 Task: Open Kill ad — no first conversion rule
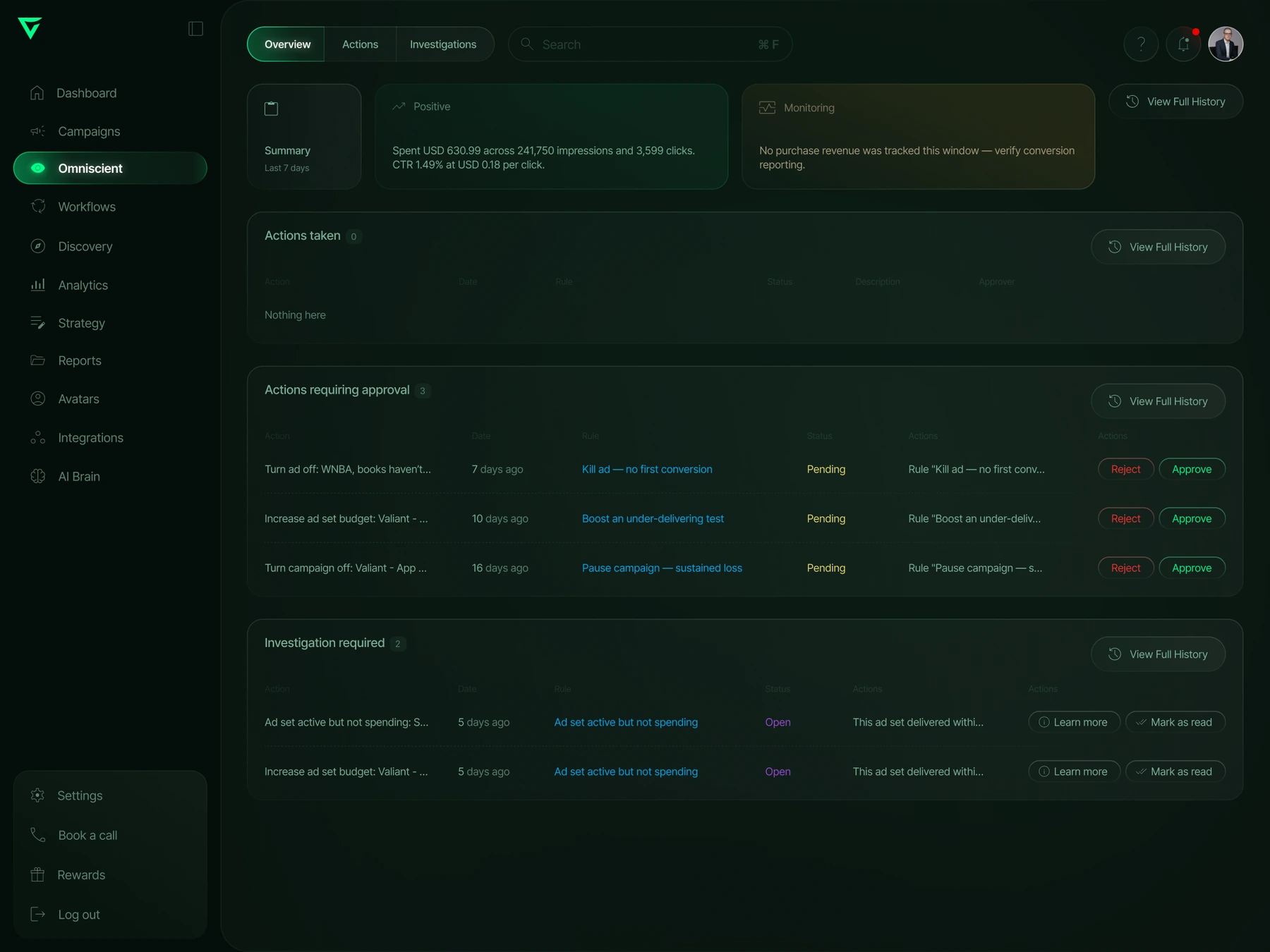[647, 469]
